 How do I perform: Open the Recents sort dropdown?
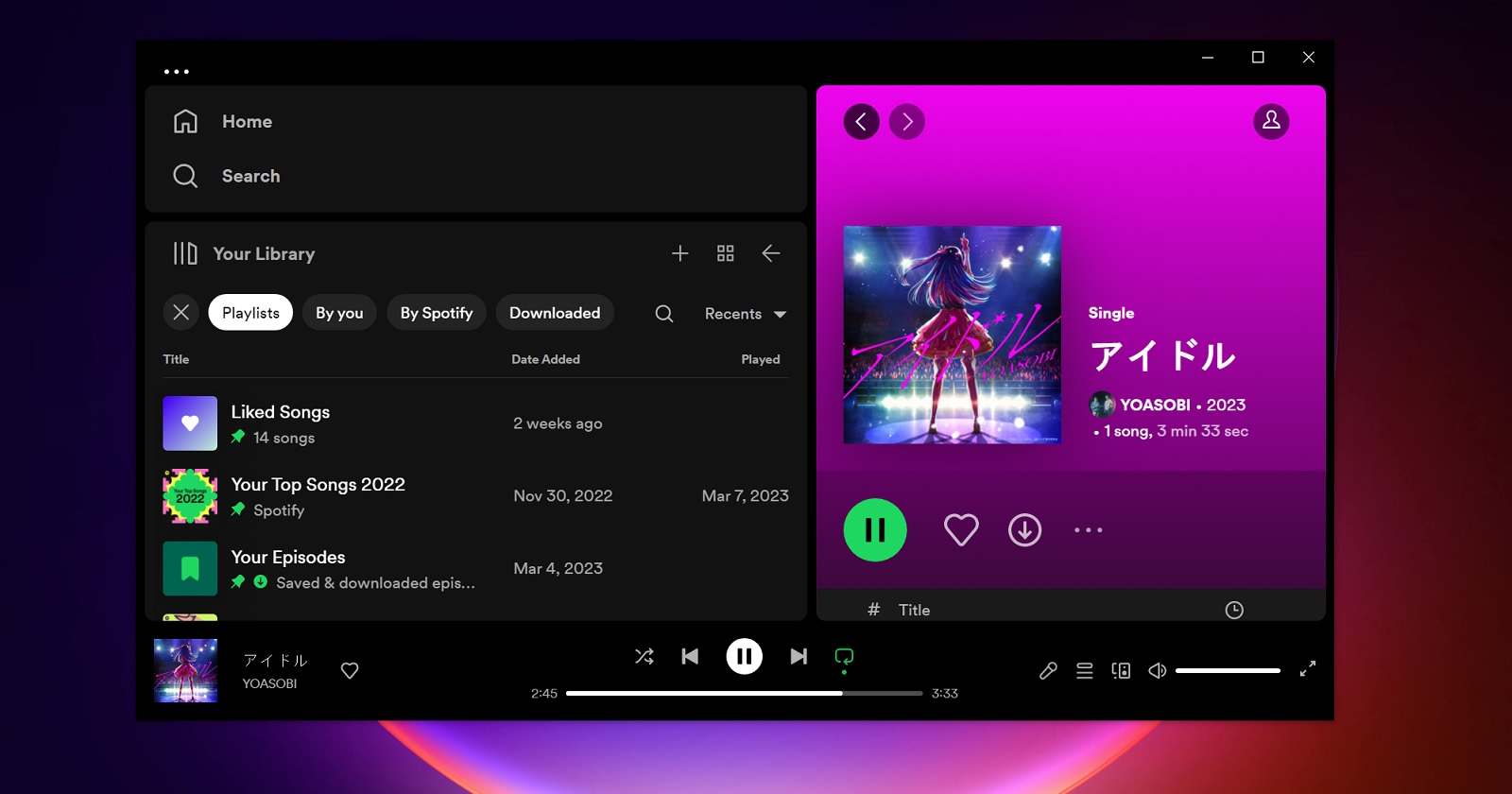(745, 314)
